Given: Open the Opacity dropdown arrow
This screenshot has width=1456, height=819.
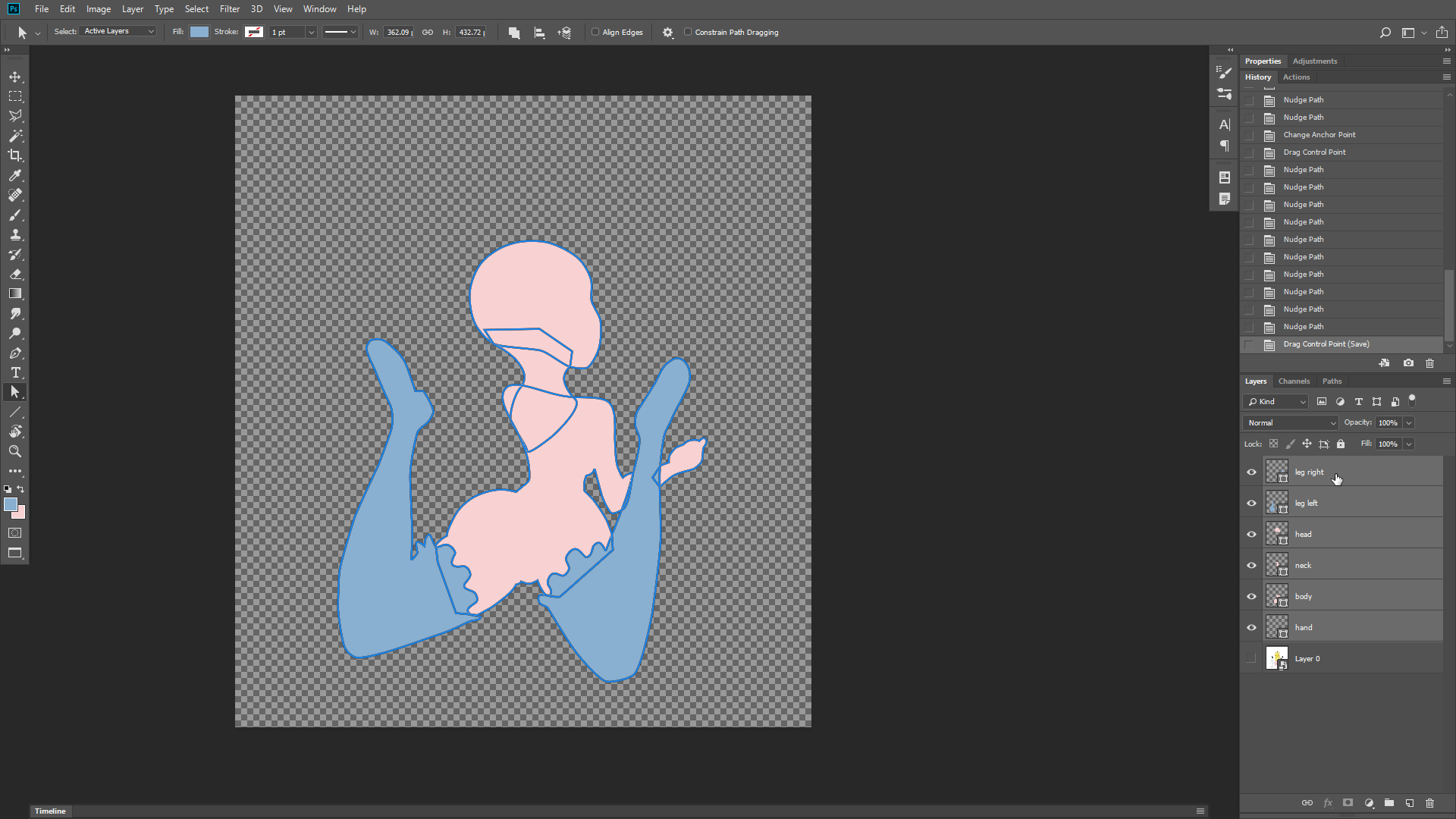Looking at the screenshot, I should [1409, 422].
